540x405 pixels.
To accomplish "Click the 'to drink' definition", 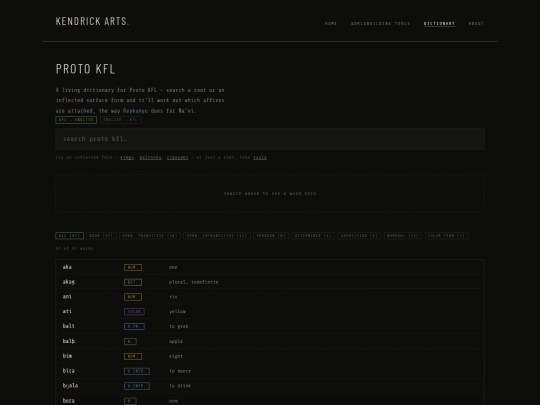I will (180, 386).
